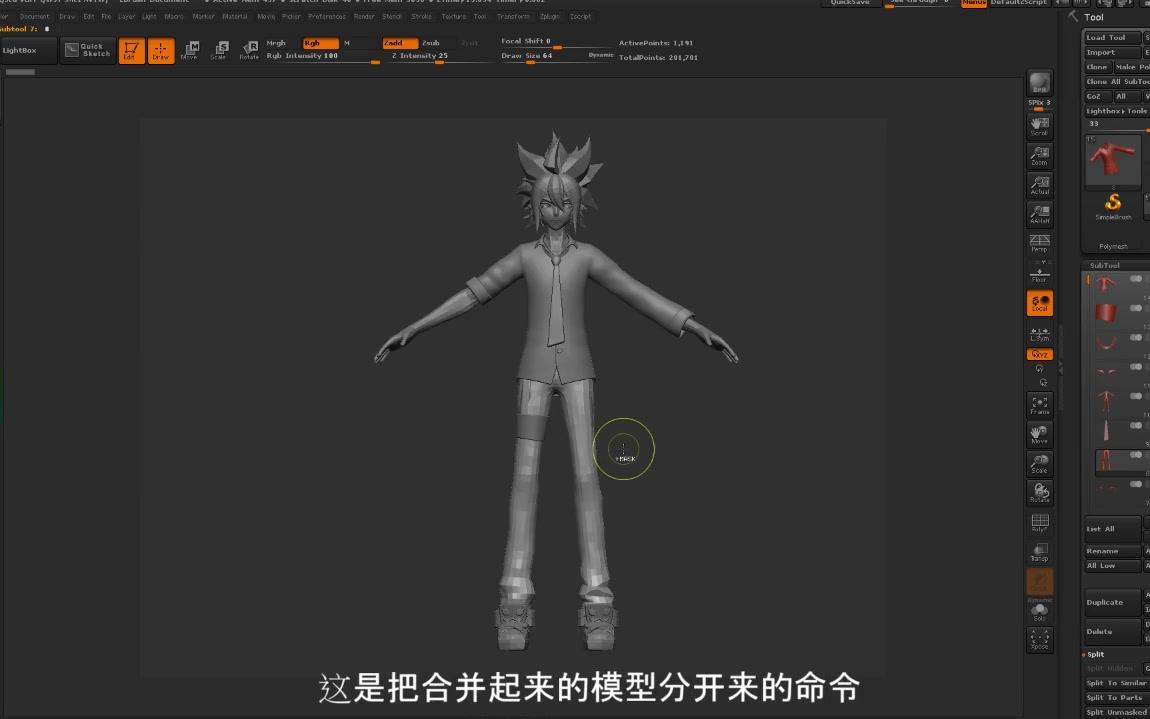This screenshot has width=1150, height=719.
Task: Click the Rename subtool button
Action: 1113,551
